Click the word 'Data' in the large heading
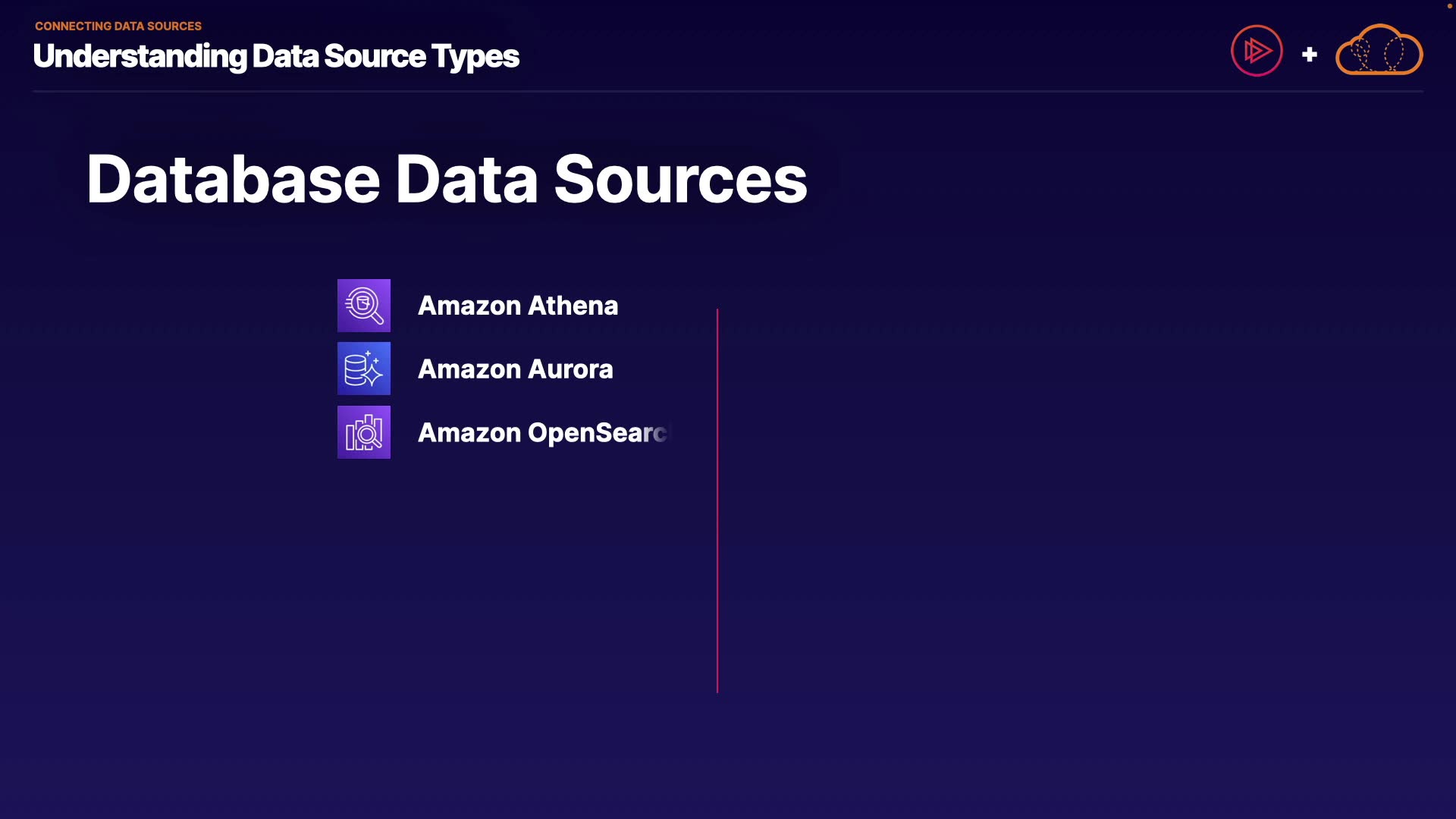1456x819 pixels. [466, 180]
